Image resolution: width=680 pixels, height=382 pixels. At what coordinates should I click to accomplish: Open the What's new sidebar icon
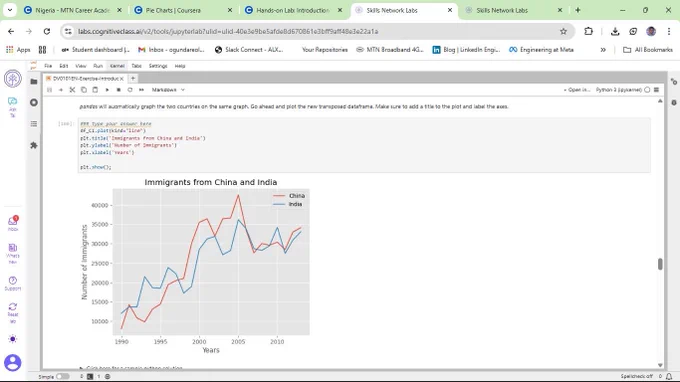point(13,254)
